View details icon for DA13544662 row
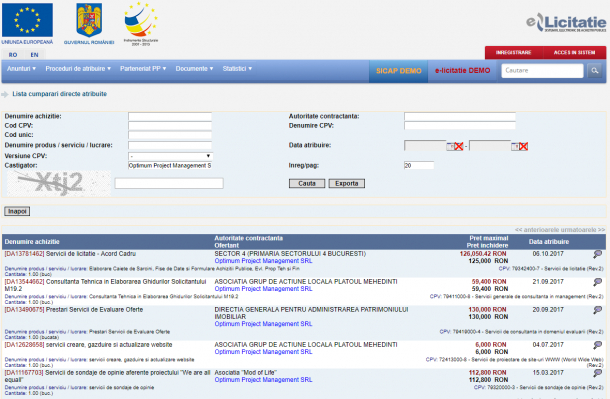Viewport: 610px width, 399px height. [598, 282]
